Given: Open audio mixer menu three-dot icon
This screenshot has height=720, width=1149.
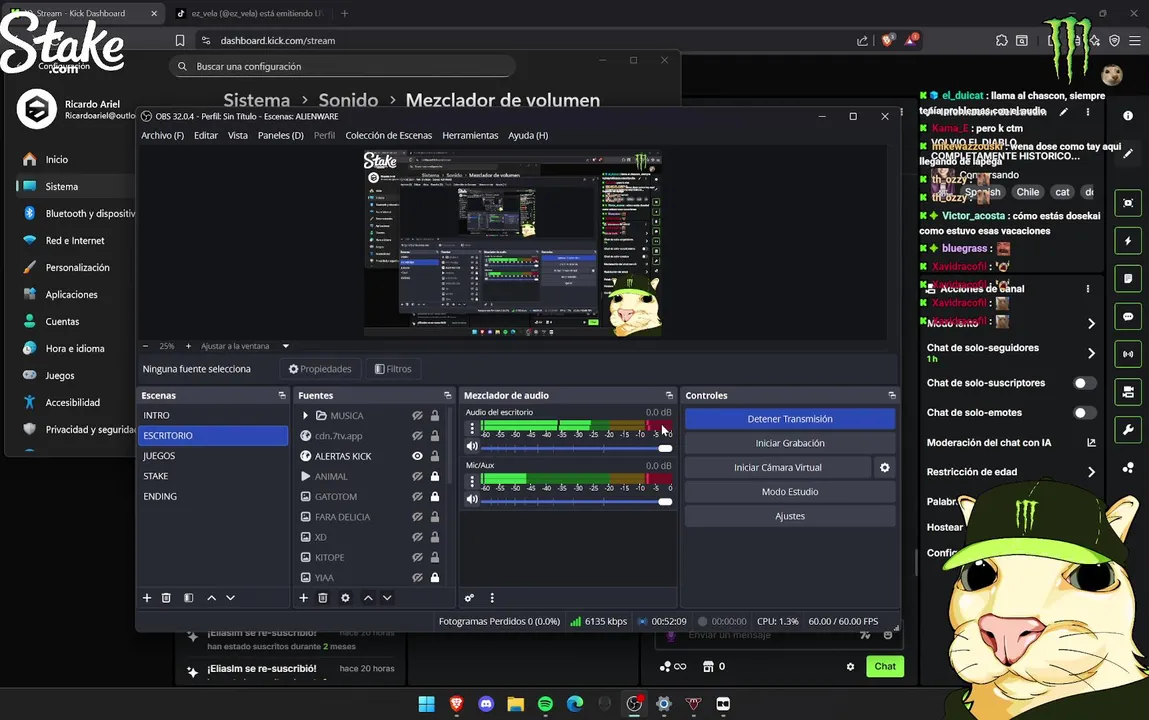Looking at the screenshot, I should tap(492, 598).
